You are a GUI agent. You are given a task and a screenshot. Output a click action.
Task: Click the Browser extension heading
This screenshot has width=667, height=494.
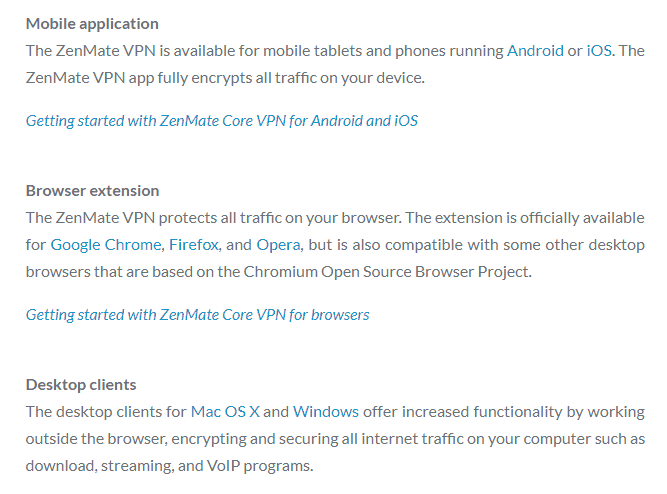[93, 191]
